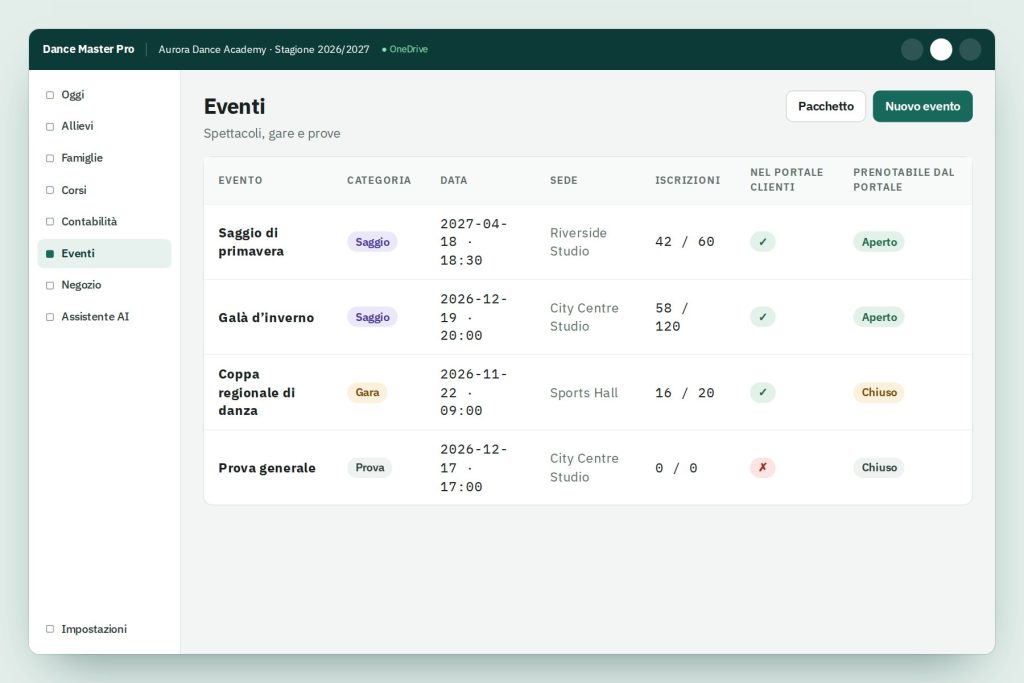The width and height of the screenshot is (1024, 683).
Task: Click the square icon beside Negozio
Action: [50, 285]
